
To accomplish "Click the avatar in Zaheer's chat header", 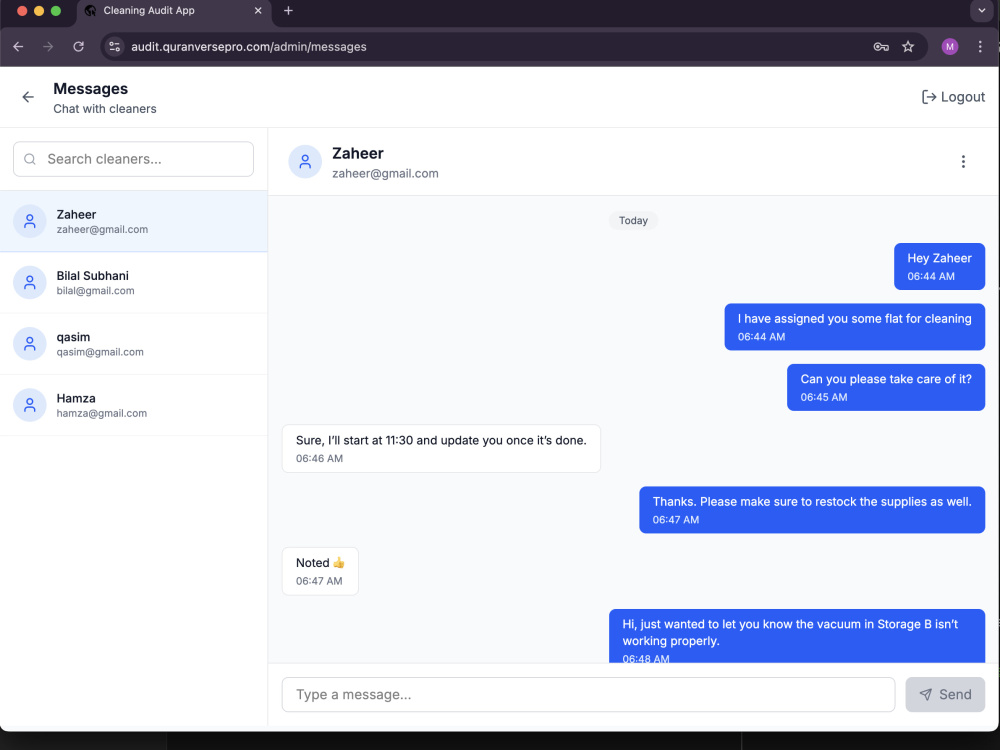I will (x=305, y=161).
